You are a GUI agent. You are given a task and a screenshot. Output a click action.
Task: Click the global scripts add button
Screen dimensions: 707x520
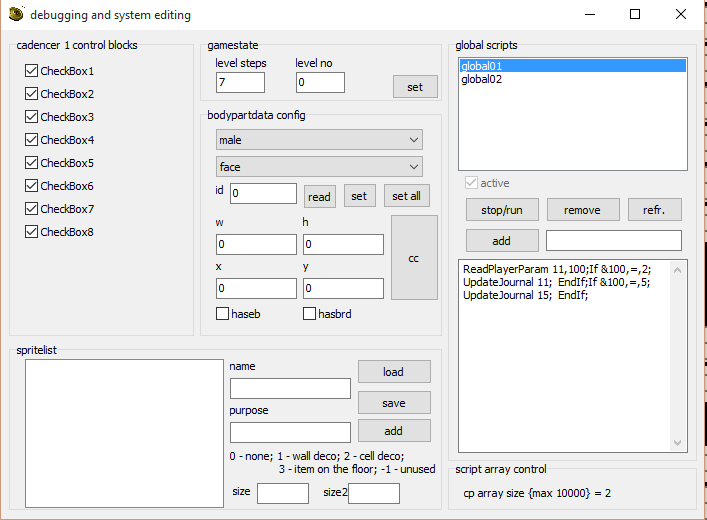tap(502, 240)
